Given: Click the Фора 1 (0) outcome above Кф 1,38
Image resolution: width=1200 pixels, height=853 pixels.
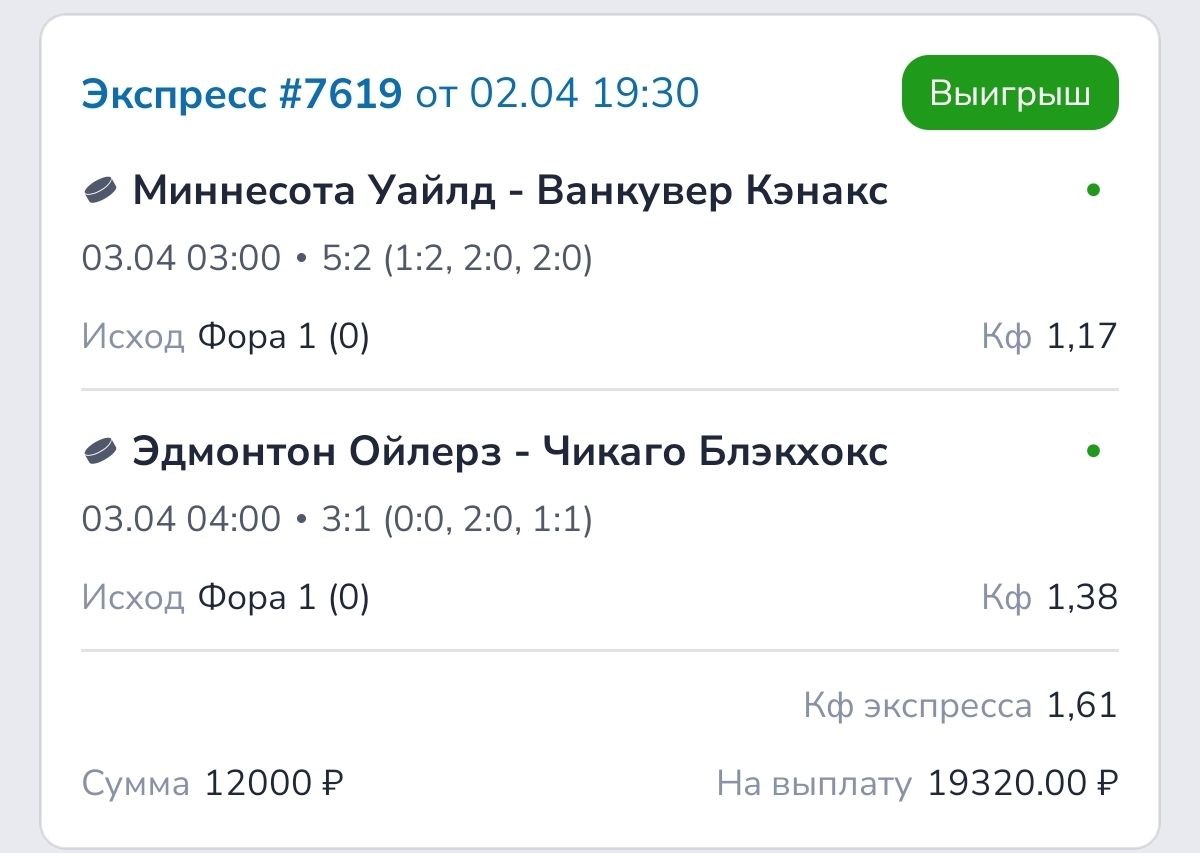Looking at the screenshot, I should [x=283, y=598].
